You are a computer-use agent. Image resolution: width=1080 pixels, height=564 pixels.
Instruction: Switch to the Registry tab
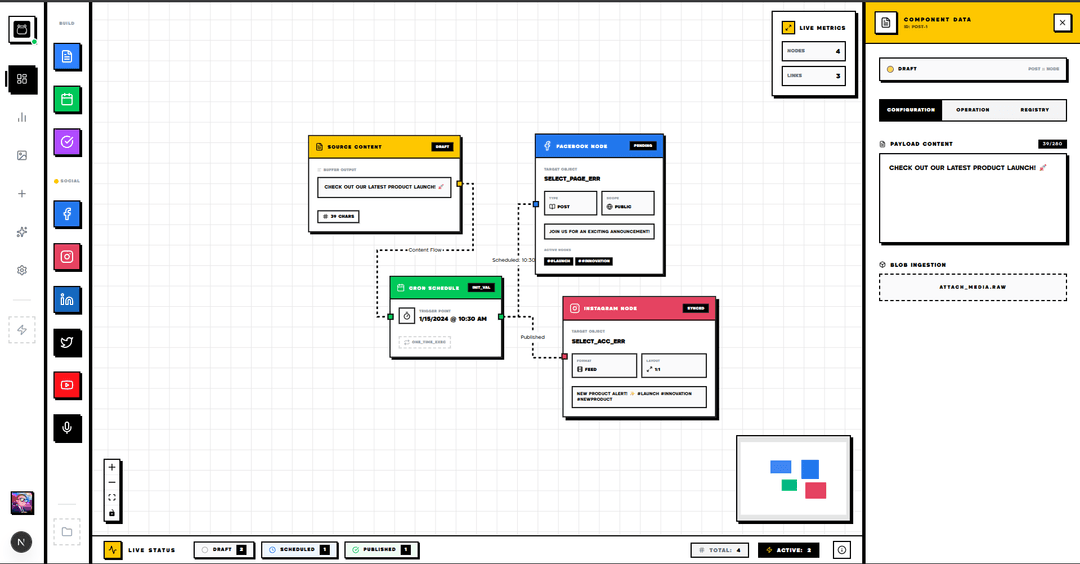tap(1035, 110)
